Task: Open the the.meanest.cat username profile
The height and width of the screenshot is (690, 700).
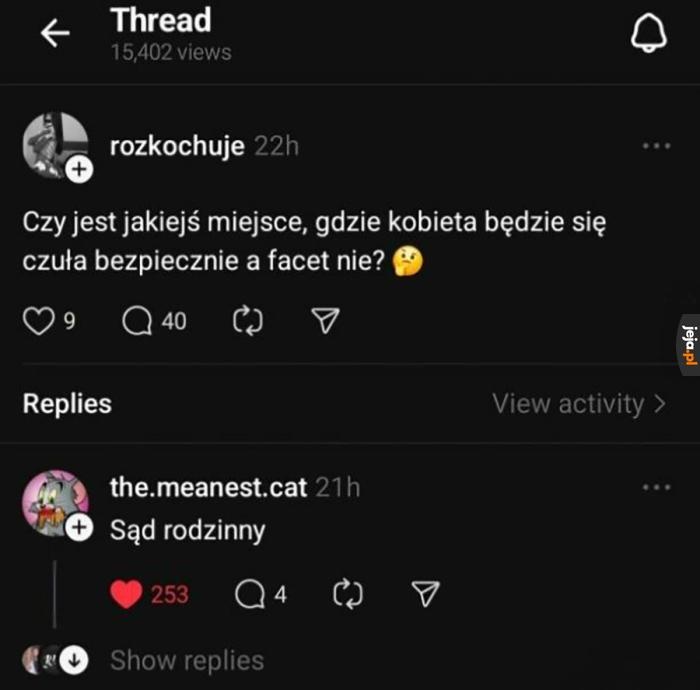Action: pyautogui.click(x=208, y=488)
